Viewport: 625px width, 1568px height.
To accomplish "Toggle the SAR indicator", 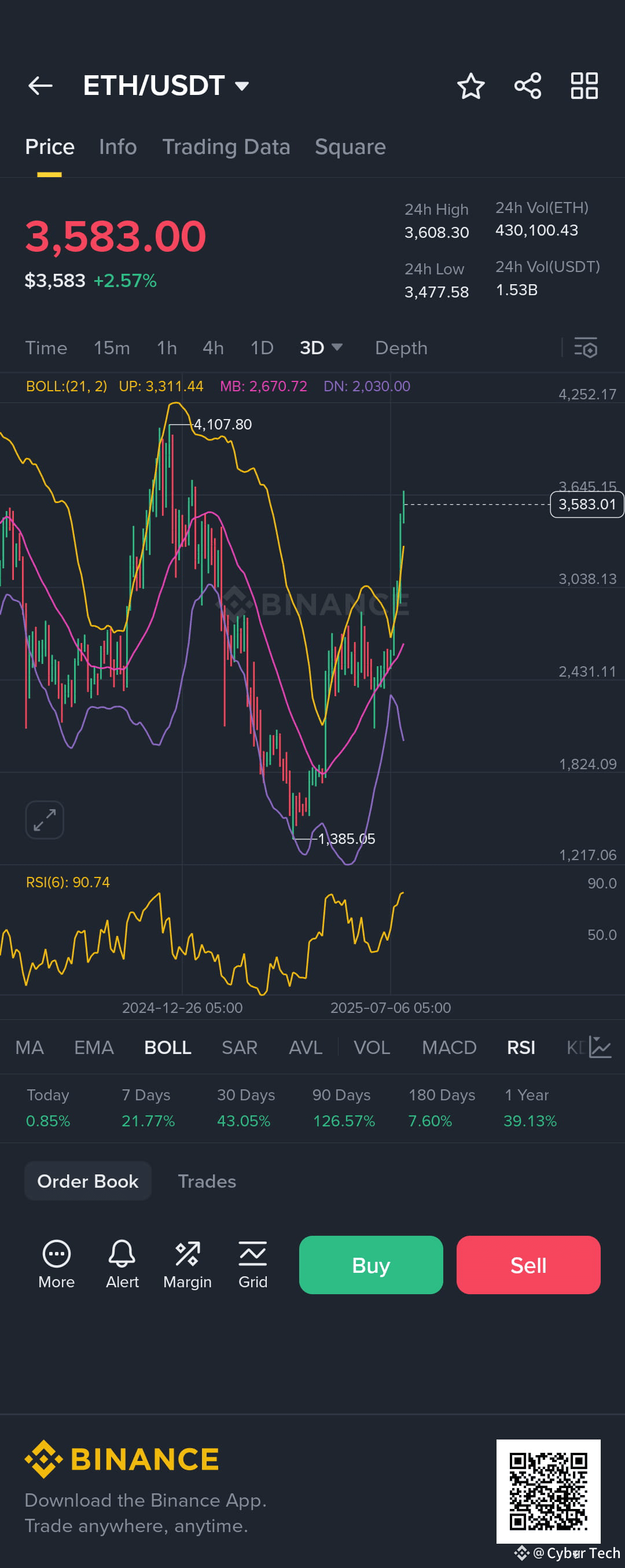I will pyautogui.click(x=239, y=1047).
